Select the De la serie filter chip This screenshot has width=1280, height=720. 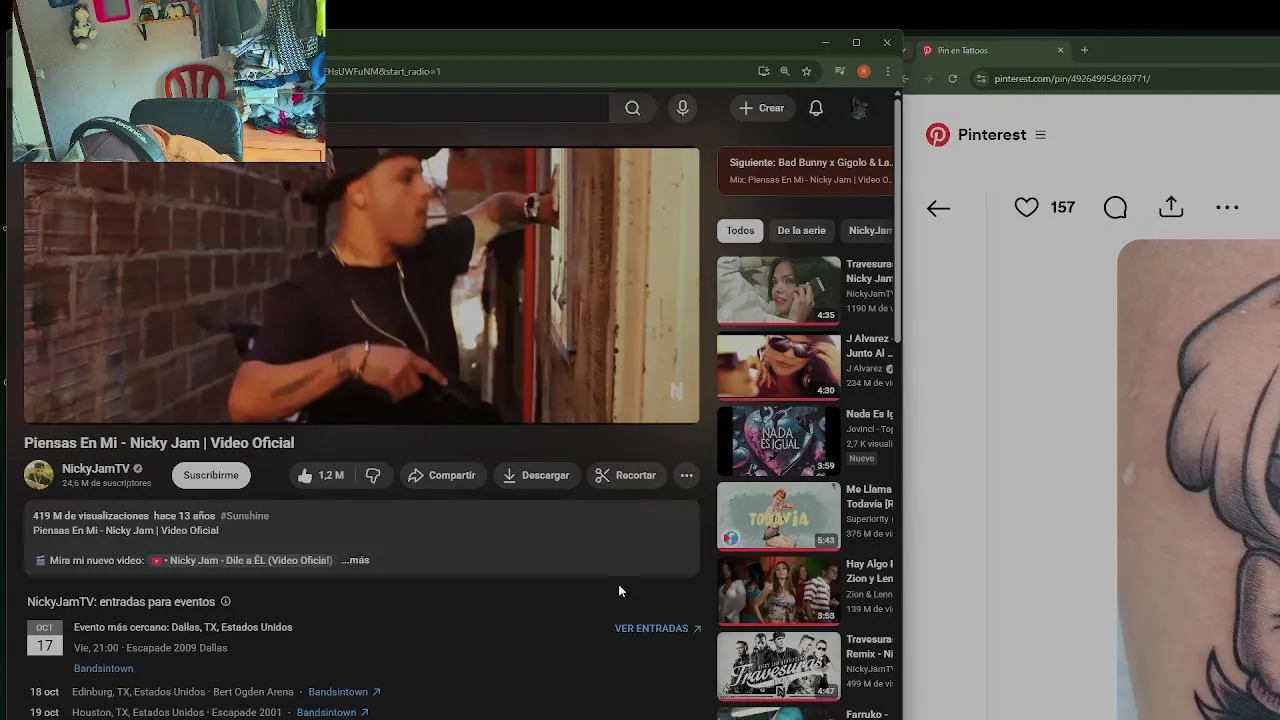801,231
